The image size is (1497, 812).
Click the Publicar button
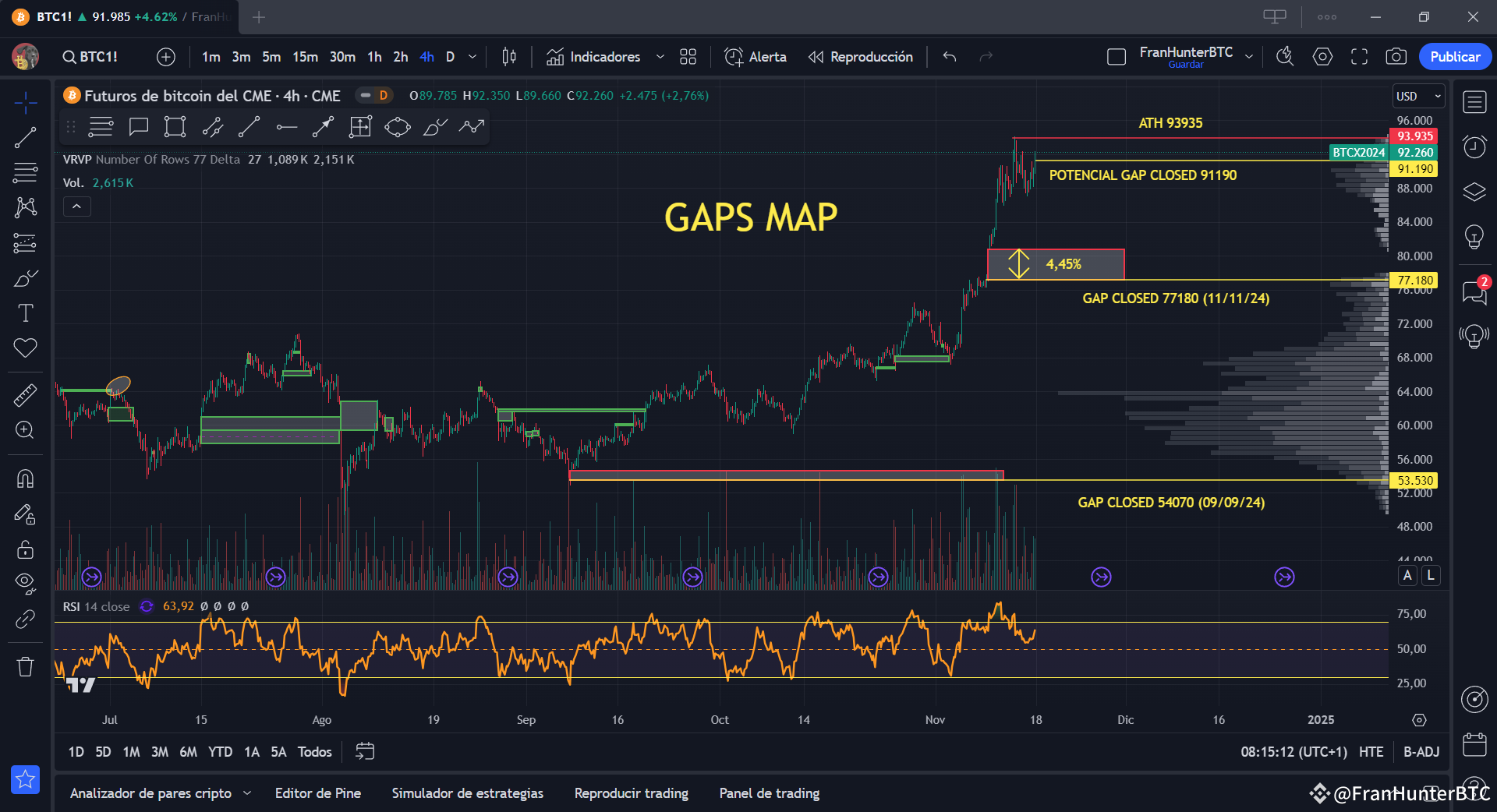click(1455, 57)
